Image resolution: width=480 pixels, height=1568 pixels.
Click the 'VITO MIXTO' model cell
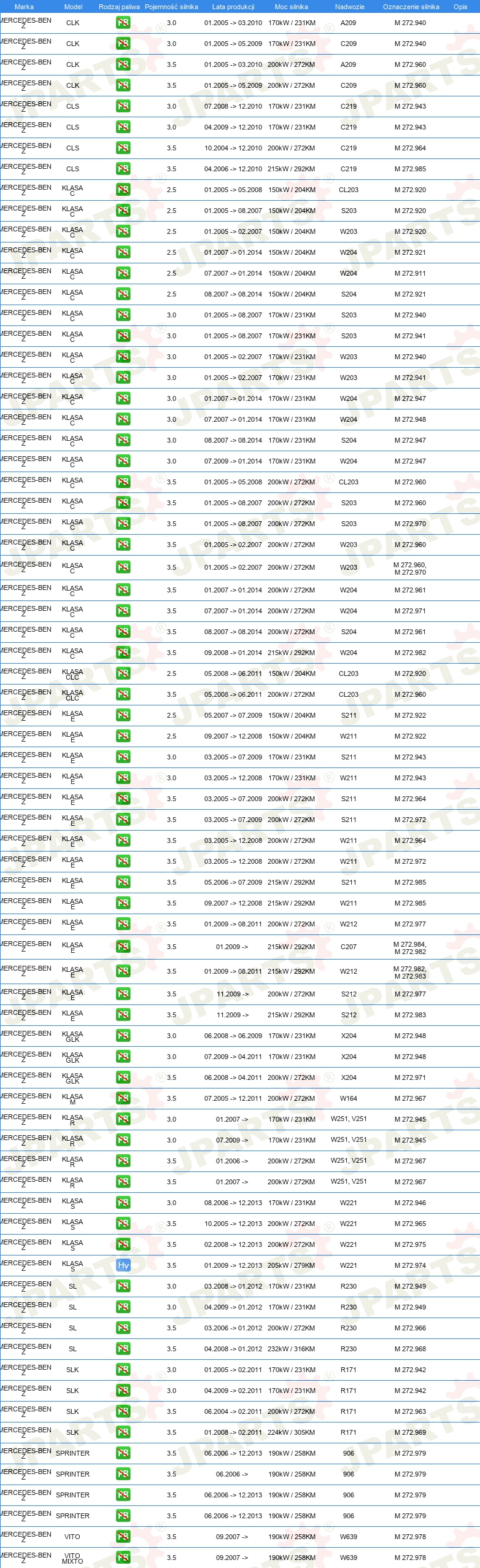(x=72, y=1558)
